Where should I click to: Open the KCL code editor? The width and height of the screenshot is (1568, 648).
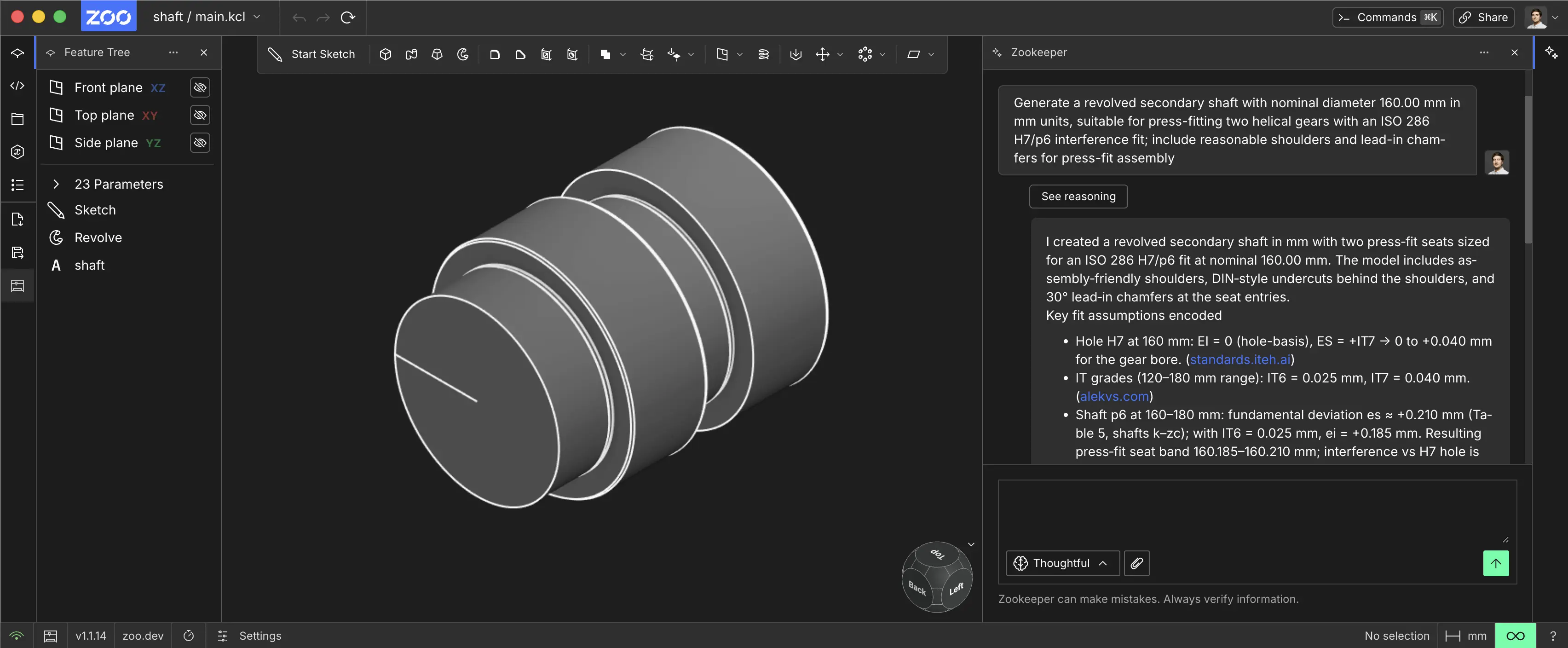[17, 85]
